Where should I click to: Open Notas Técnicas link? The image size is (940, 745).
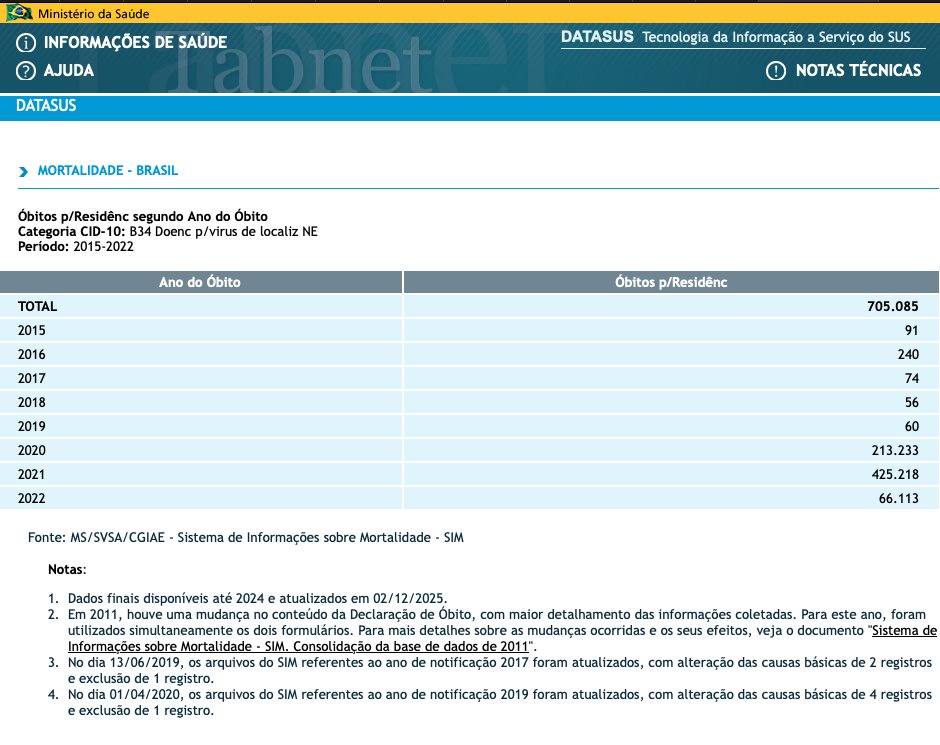pos(858,70)
